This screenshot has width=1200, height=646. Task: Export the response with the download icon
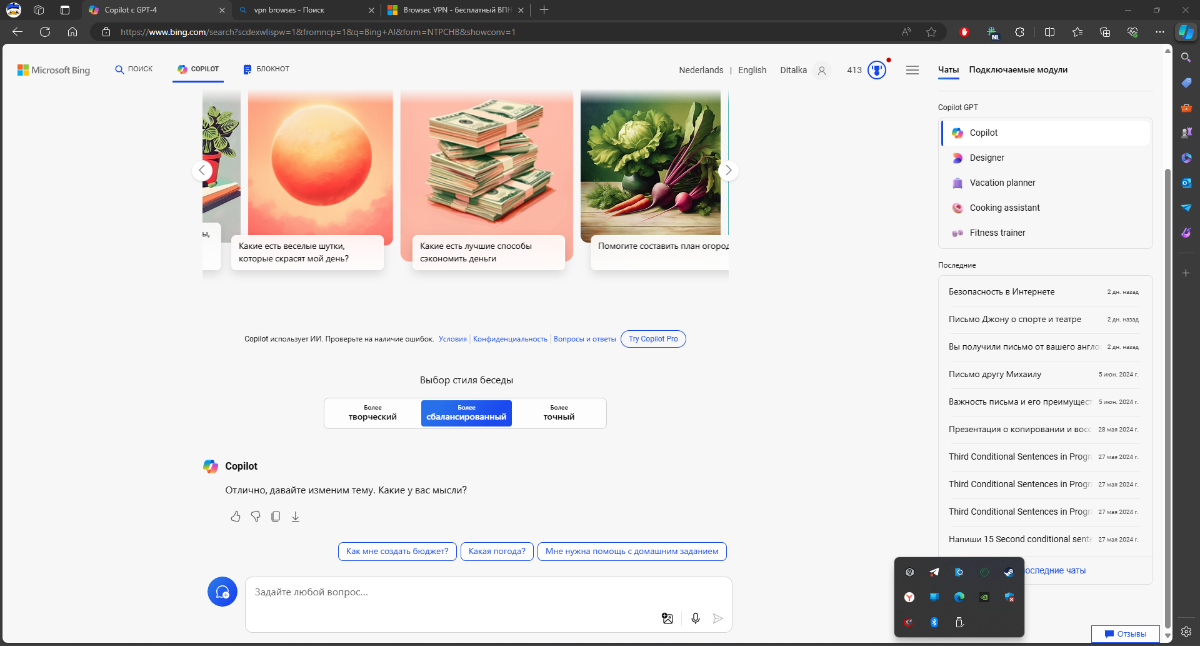[x=296, y=517]
